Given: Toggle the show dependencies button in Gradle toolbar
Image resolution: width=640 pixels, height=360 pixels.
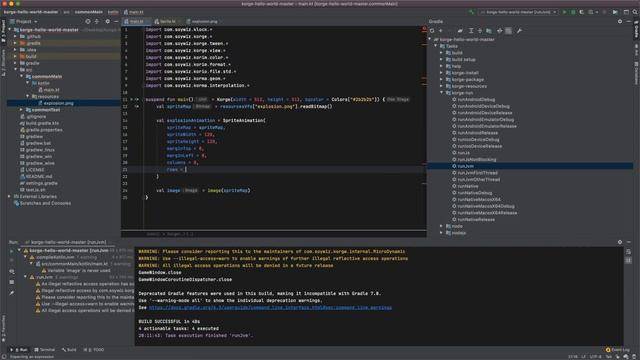Looking at the screenshot, I should coord(489,31).
